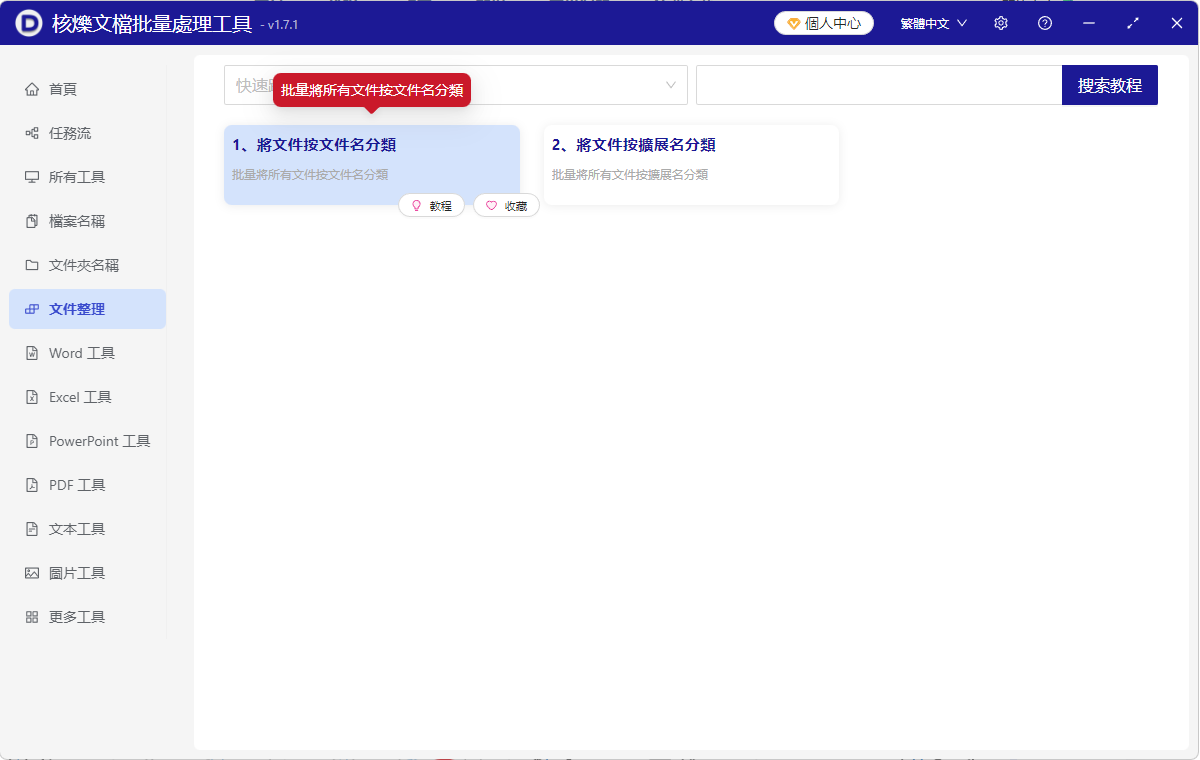1200x760 pixels.
Task: Open the 繁體中文 language dropdown
Action: [934, 23]
